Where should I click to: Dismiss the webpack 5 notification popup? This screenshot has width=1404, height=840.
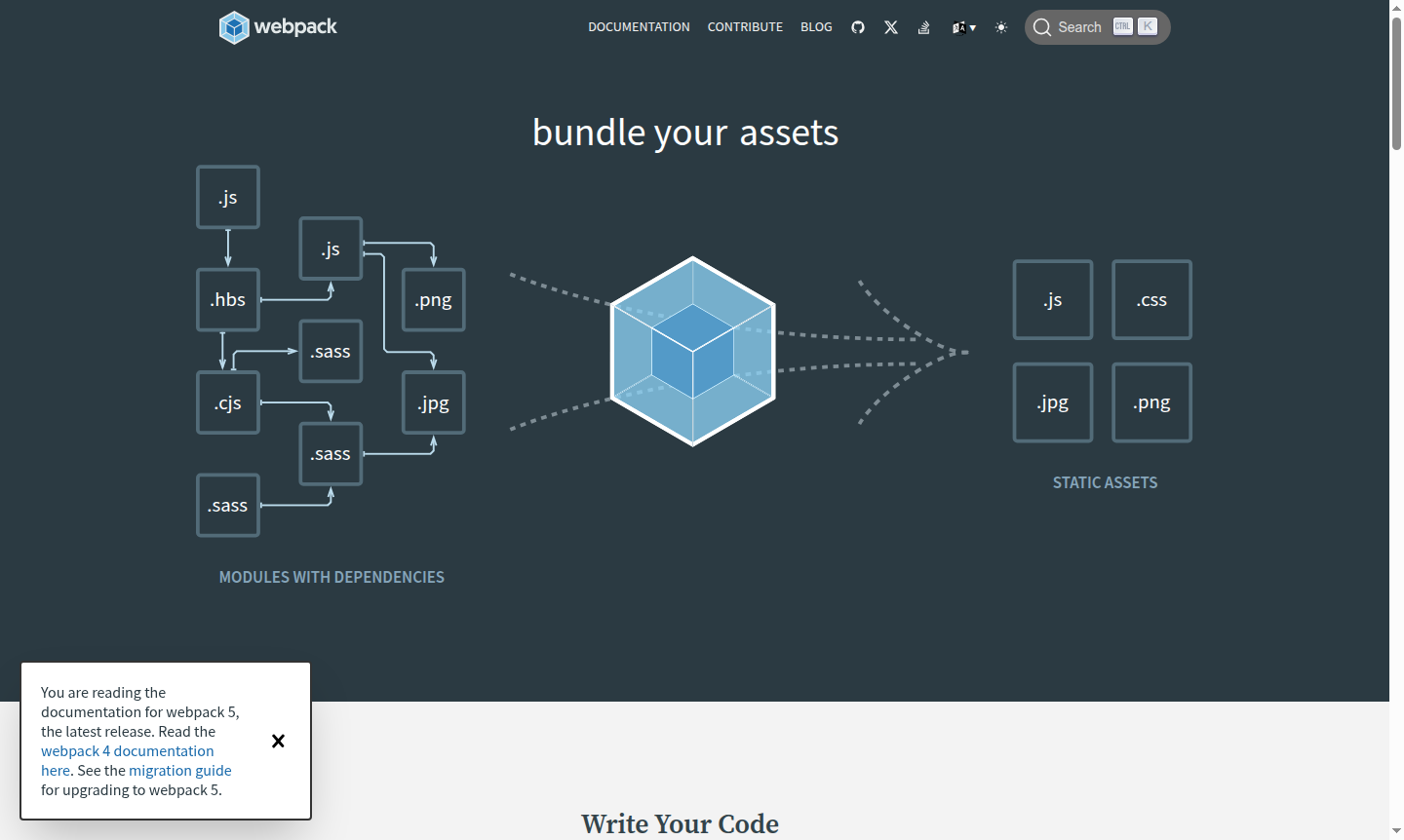pos(278,741)
